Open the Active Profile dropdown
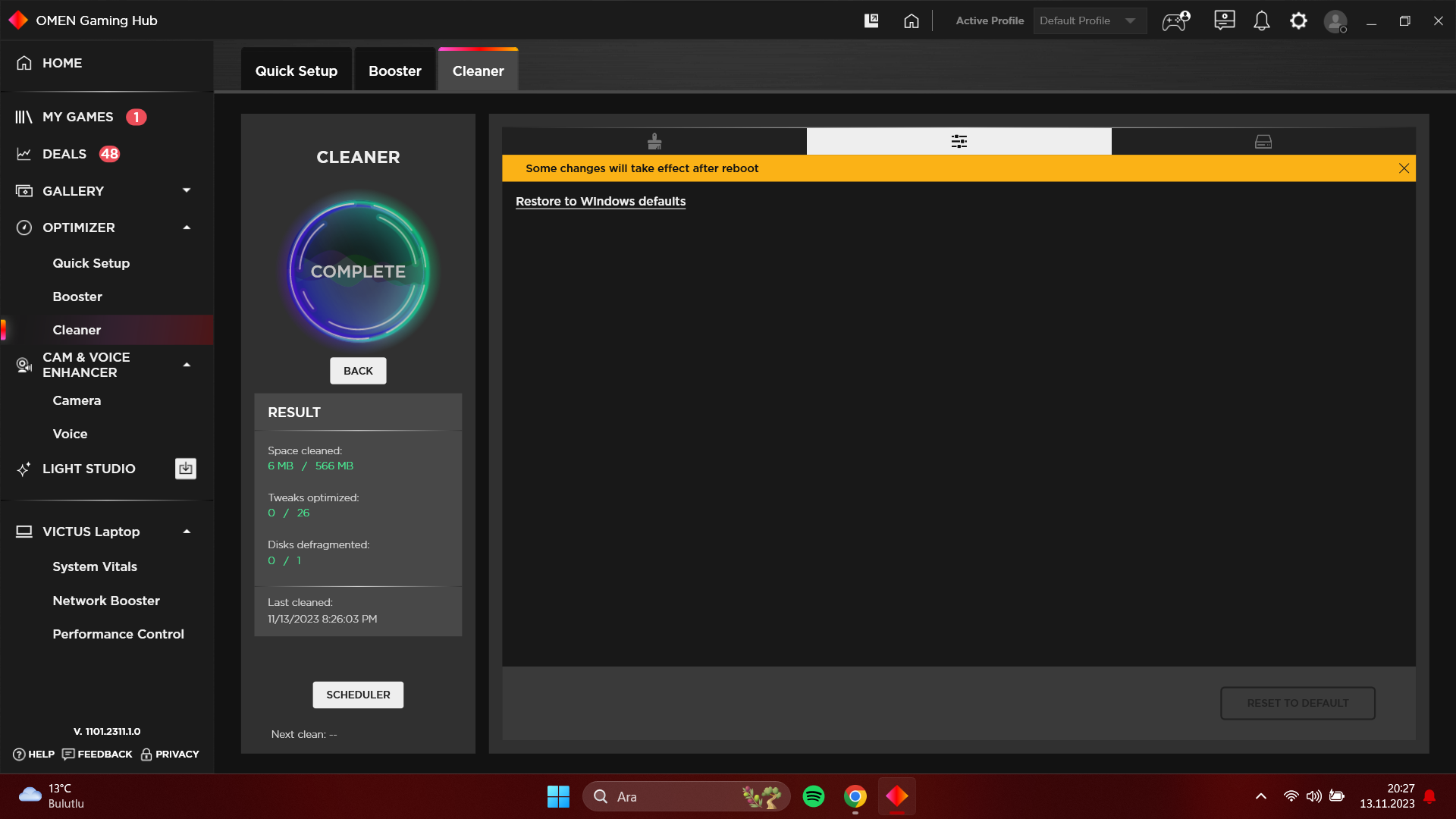Screen dimensions: 1456x819 point(1089,21)
